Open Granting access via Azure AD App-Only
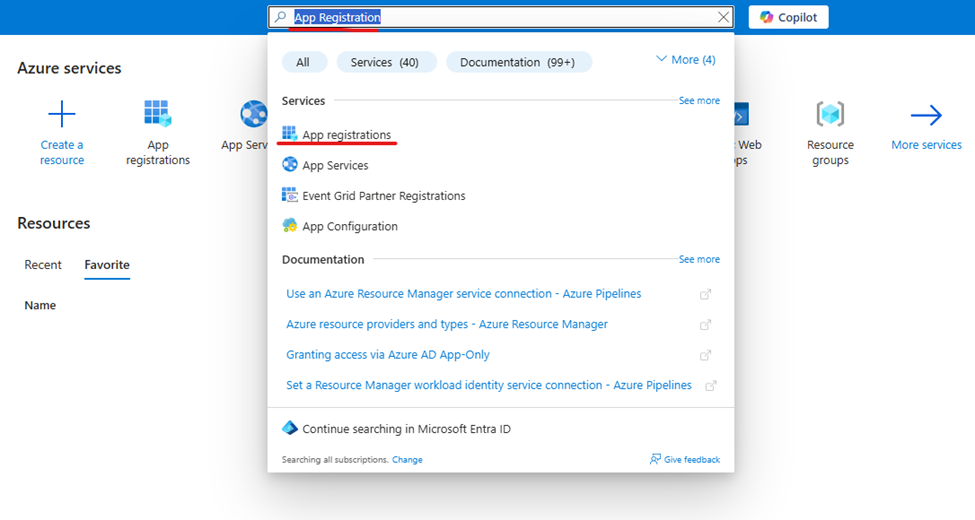 (x=388, y=355)
